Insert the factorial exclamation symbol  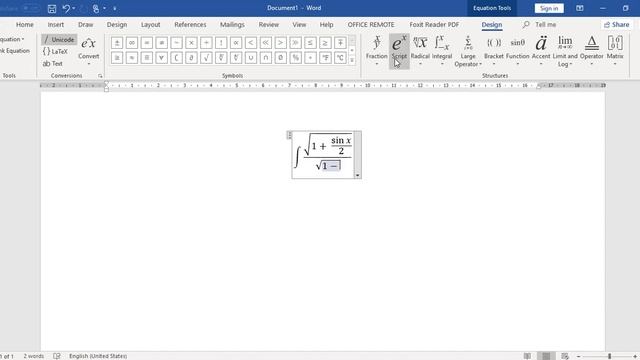click(221, 43)
